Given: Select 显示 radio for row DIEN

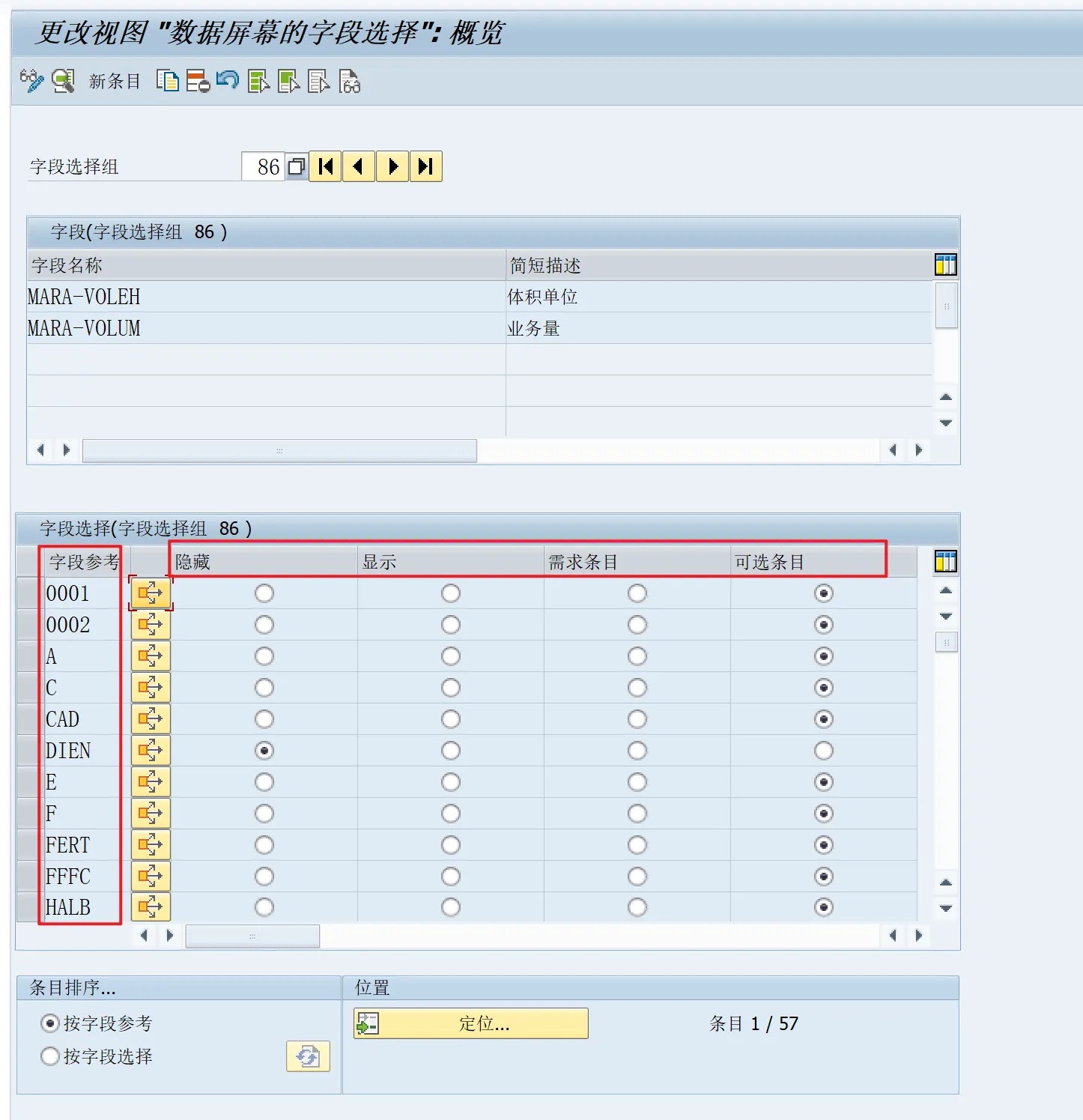Looking at the screenshot, I should [x=451, y=751].
